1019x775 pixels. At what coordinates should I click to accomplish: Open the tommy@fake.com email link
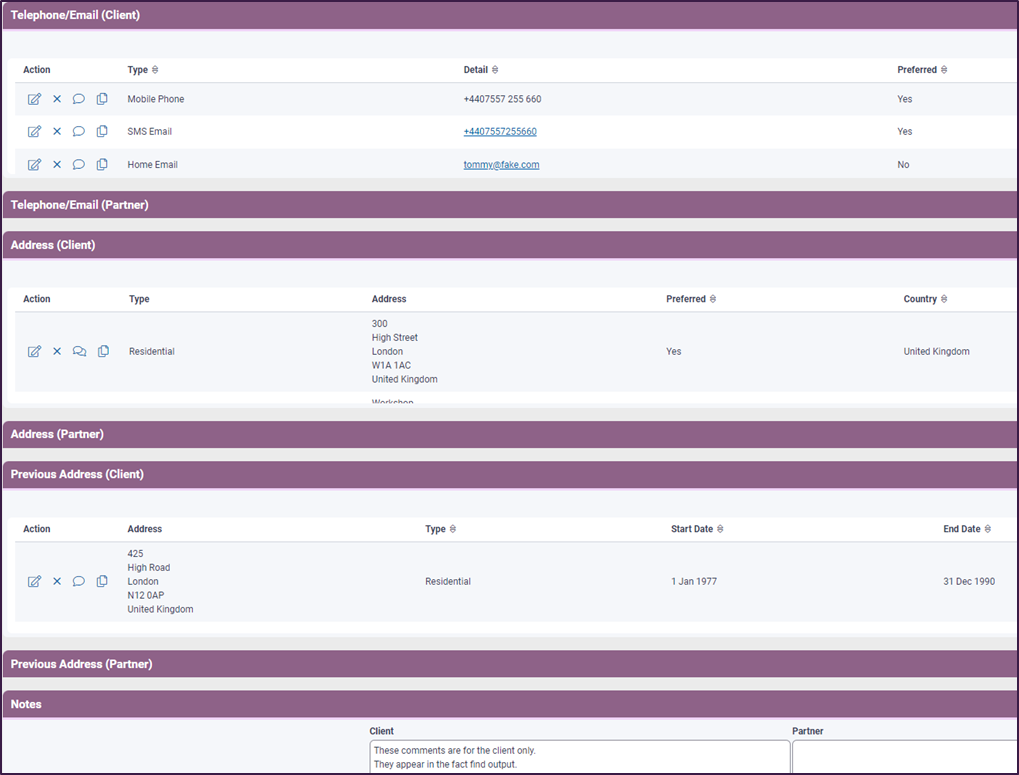[x=501, y=164]
